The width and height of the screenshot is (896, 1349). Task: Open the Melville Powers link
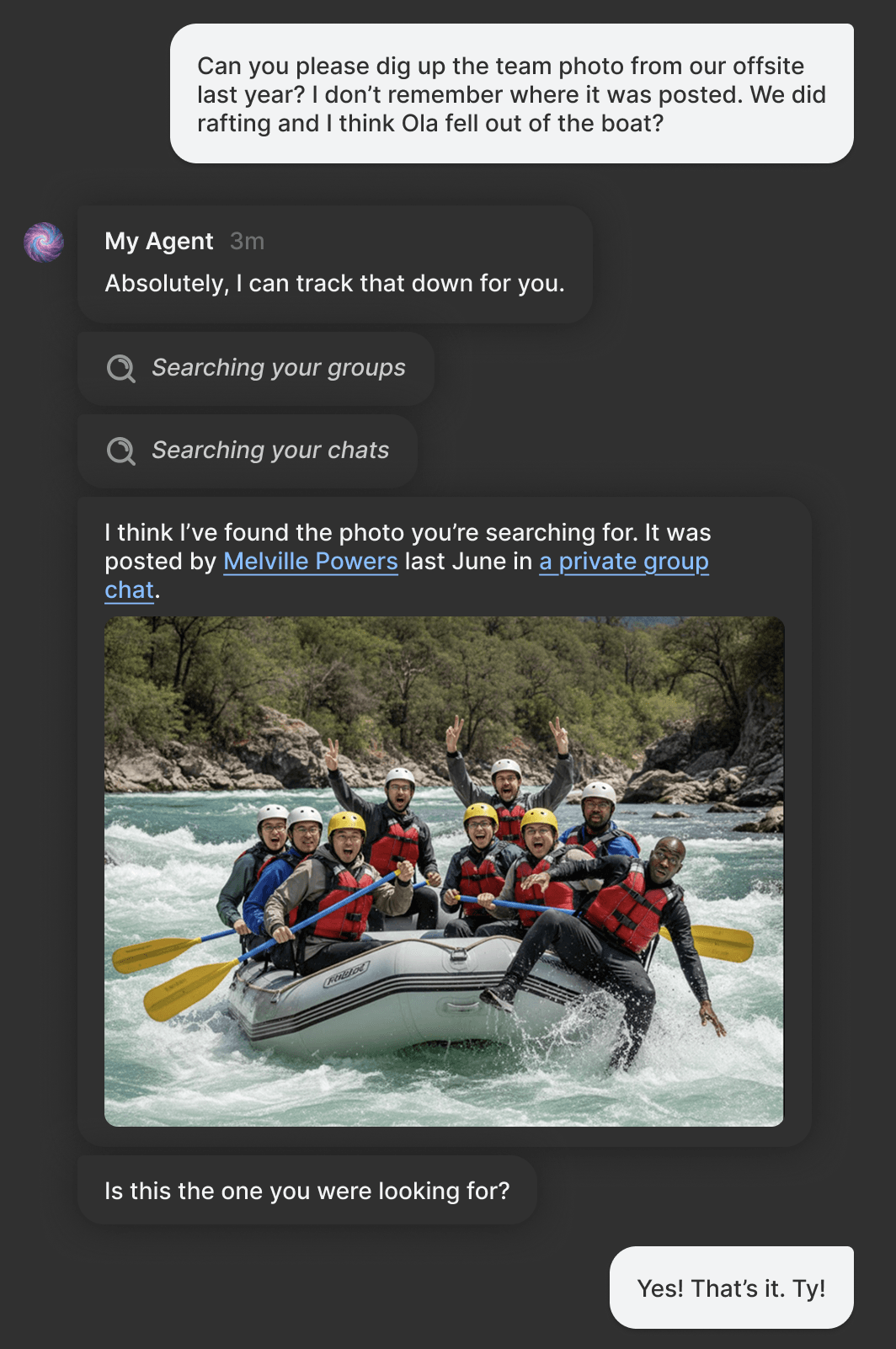pos(310,561)
